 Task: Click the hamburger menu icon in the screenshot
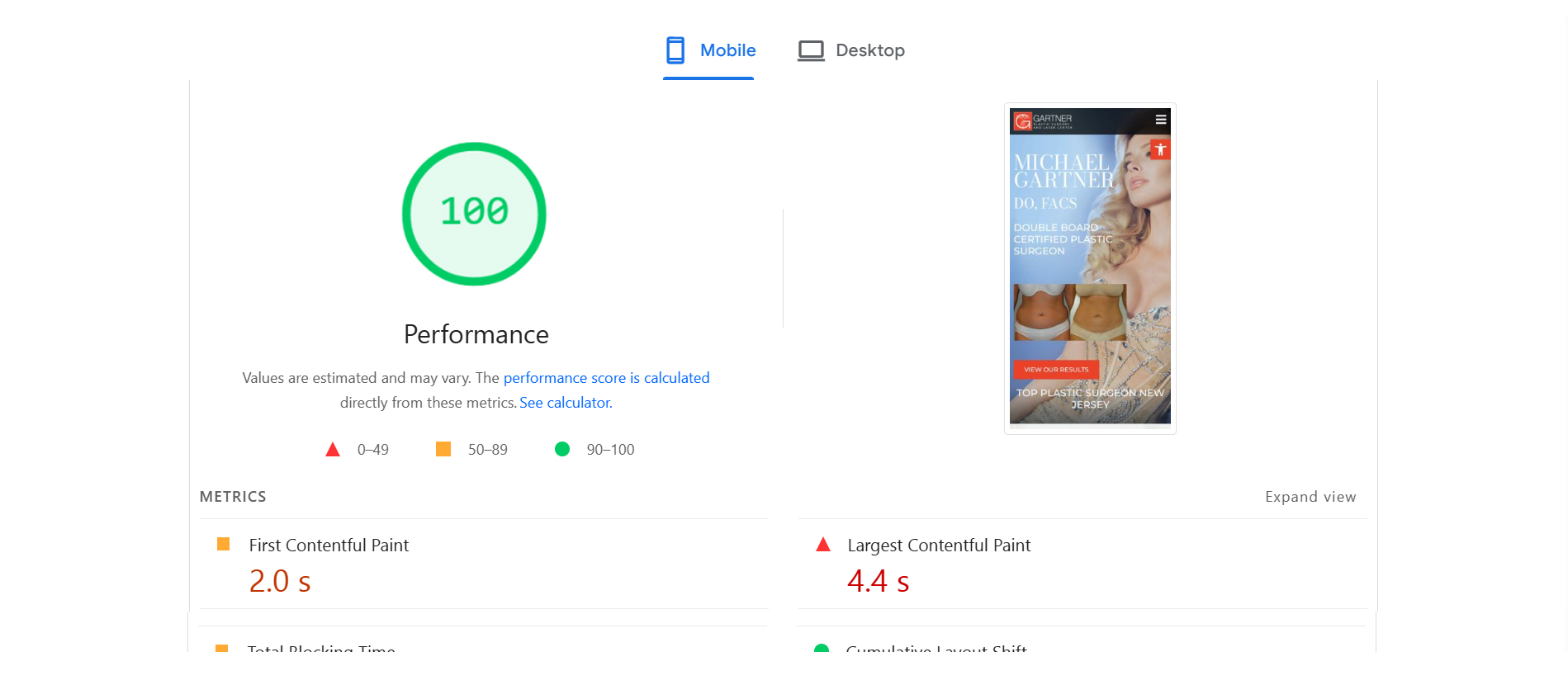tap(1160, 120)
